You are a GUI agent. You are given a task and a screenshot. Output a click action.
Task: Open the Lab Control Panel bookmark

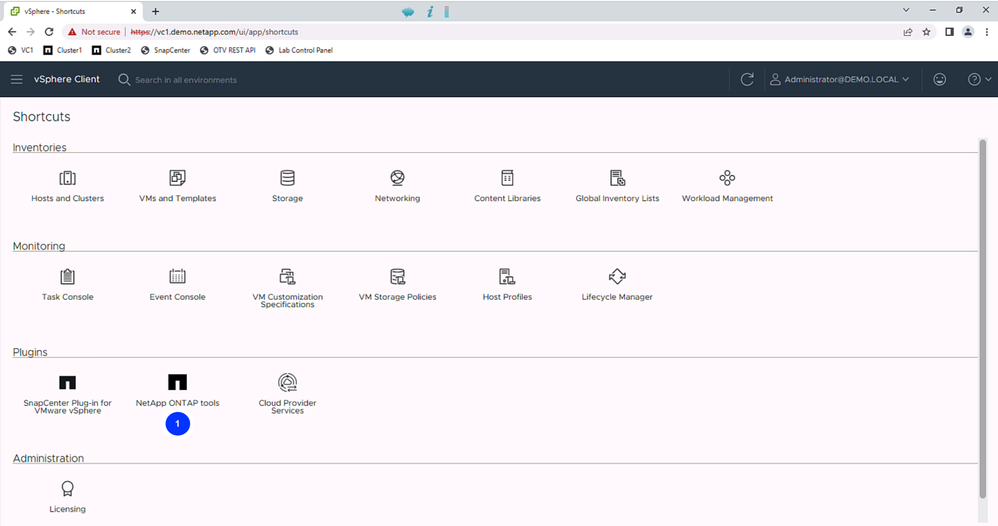300,50
